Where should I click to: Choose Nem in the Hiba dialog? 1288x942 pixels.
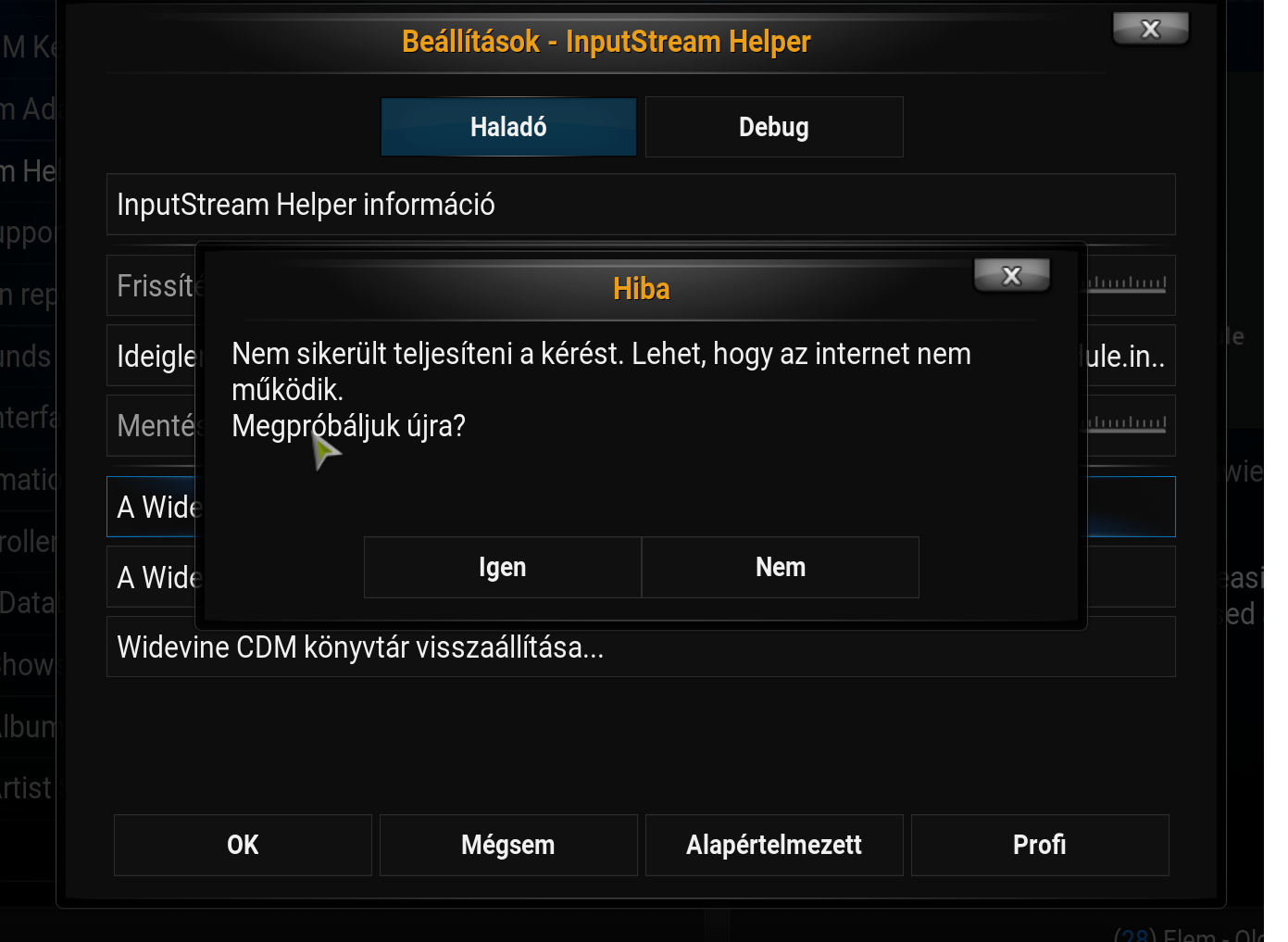(x=781, y=567)
